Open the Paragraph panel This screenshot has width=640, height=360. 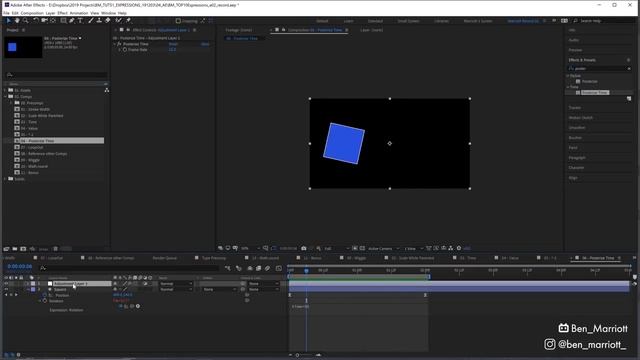(577, 158)
